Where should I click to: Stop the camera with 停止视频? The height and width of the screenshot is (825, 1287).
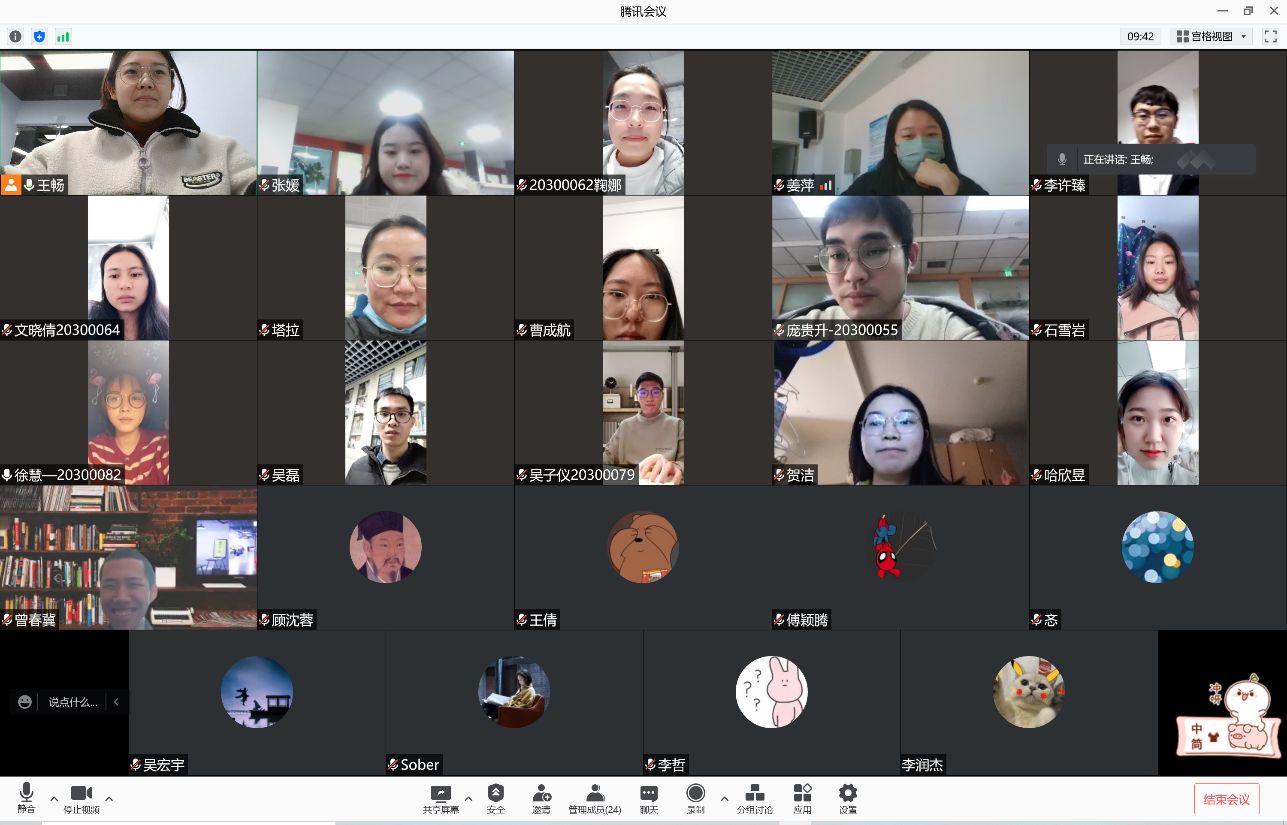[81, 797]
